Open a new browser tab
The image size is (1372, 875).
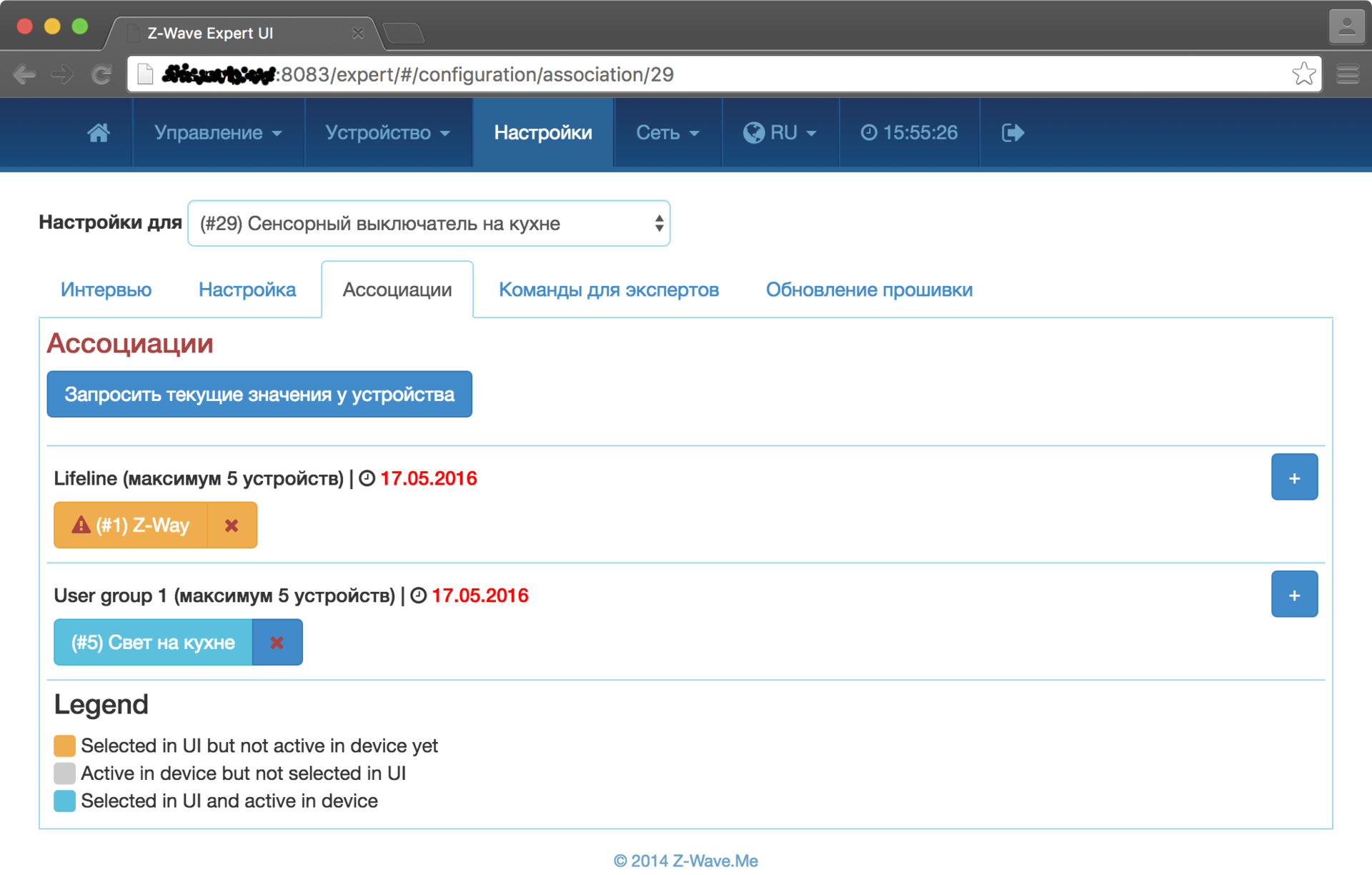pyautogui.click(x=404, y=34)
